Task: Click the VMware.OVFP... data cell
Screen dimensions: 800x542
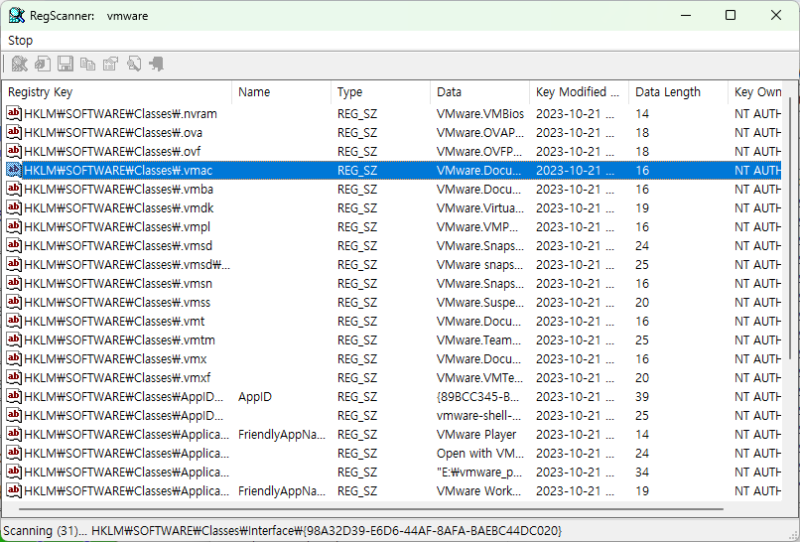Action: pyautogui.click(x=479, y=151)
